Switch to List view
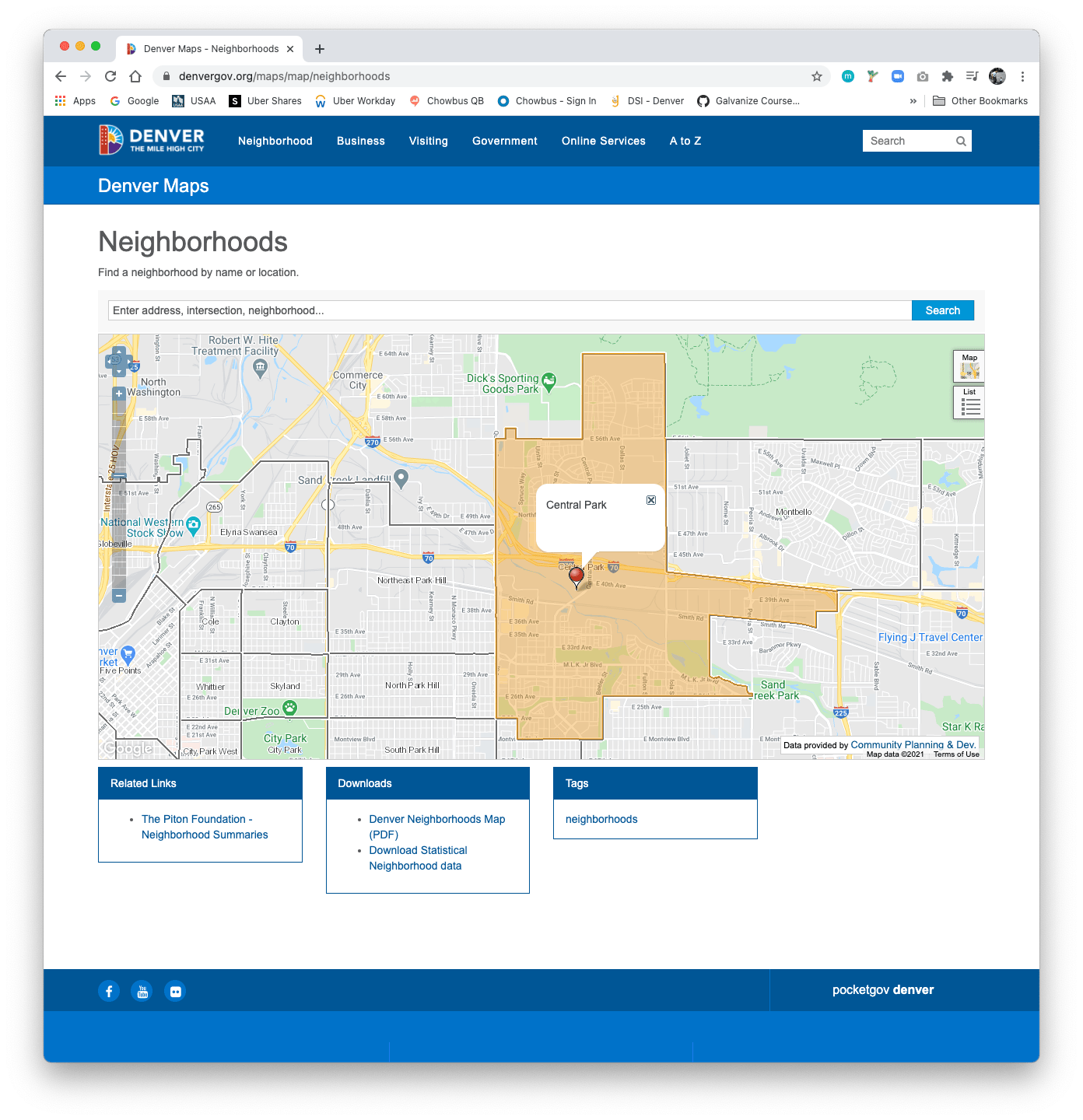Screen dimensions: 1083x1120 point(969,403)
